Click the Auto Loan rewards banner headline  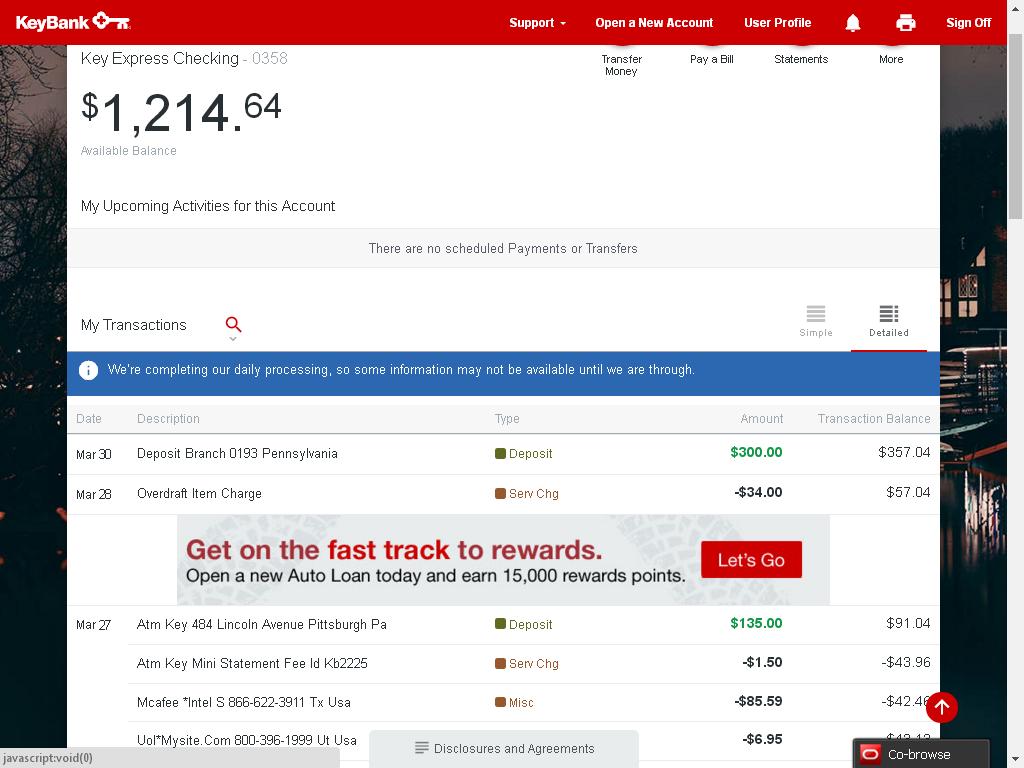tap(394, 550)
